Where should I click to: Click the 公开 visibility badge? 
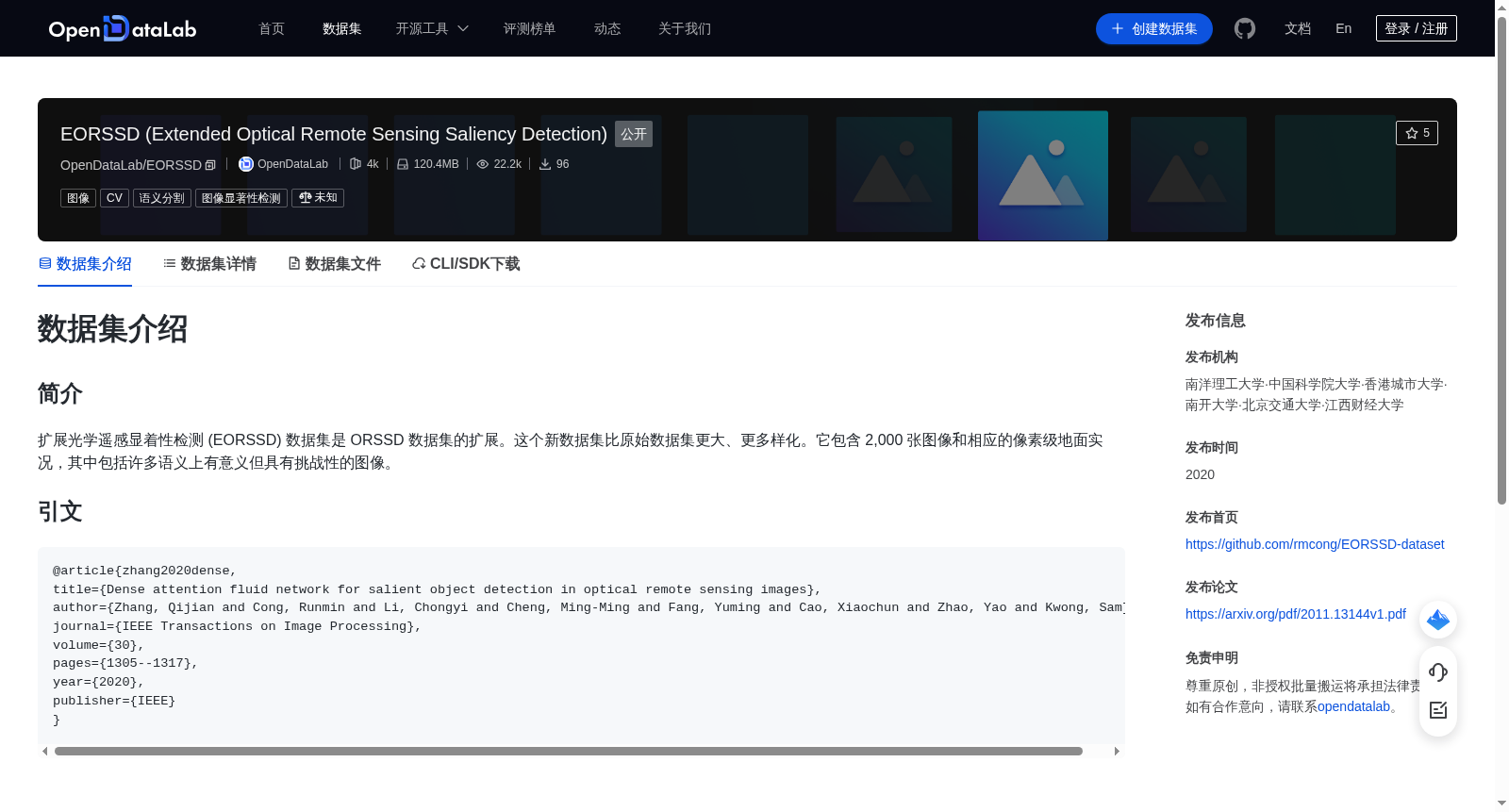(x=634, y=134)
